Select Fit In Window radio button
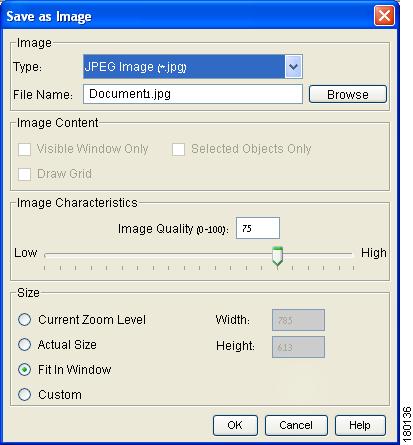This screenshot has height=445, width=413. tap(25, 370)
